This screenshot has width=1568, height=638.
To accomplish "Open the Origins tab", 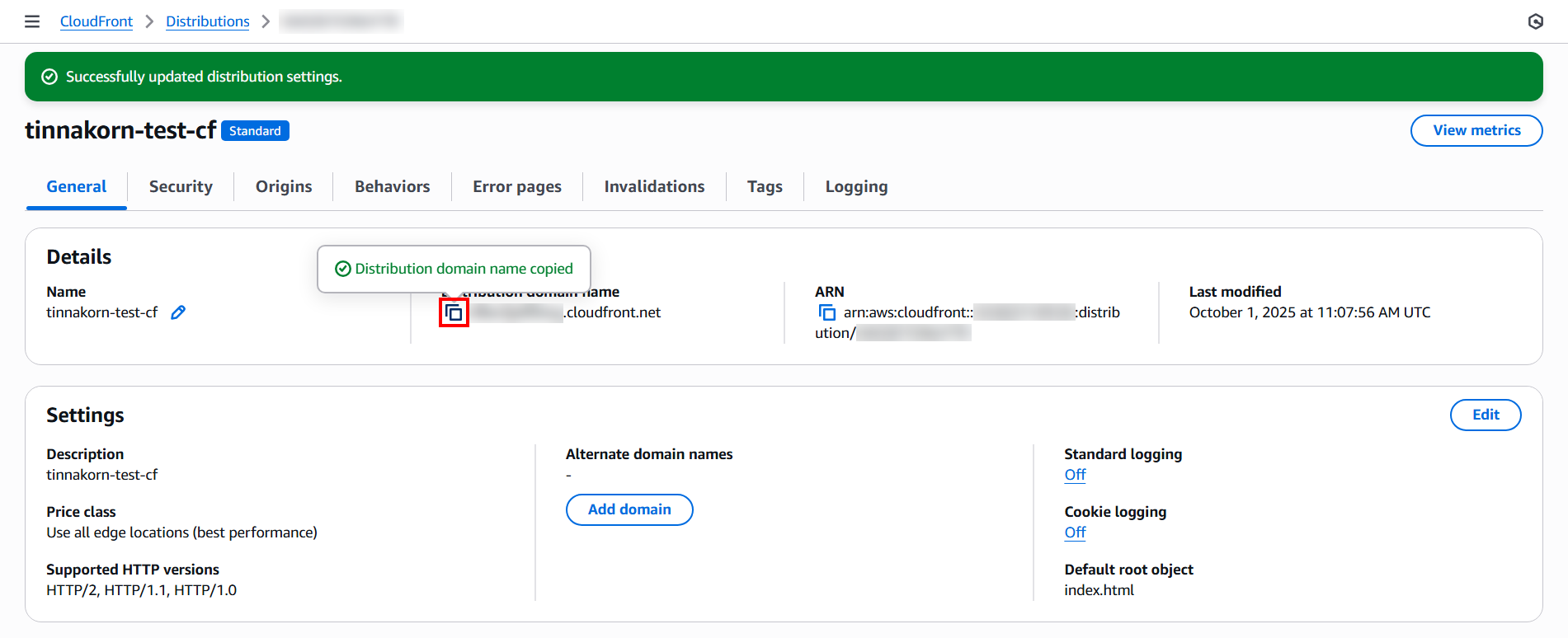I will [x=284, y=186].
